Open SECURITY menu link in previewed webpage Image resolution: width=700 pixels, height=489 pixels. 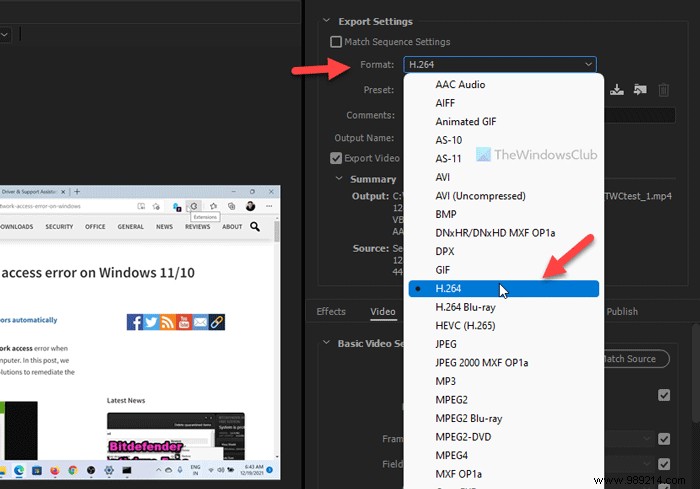click(59, 227)
